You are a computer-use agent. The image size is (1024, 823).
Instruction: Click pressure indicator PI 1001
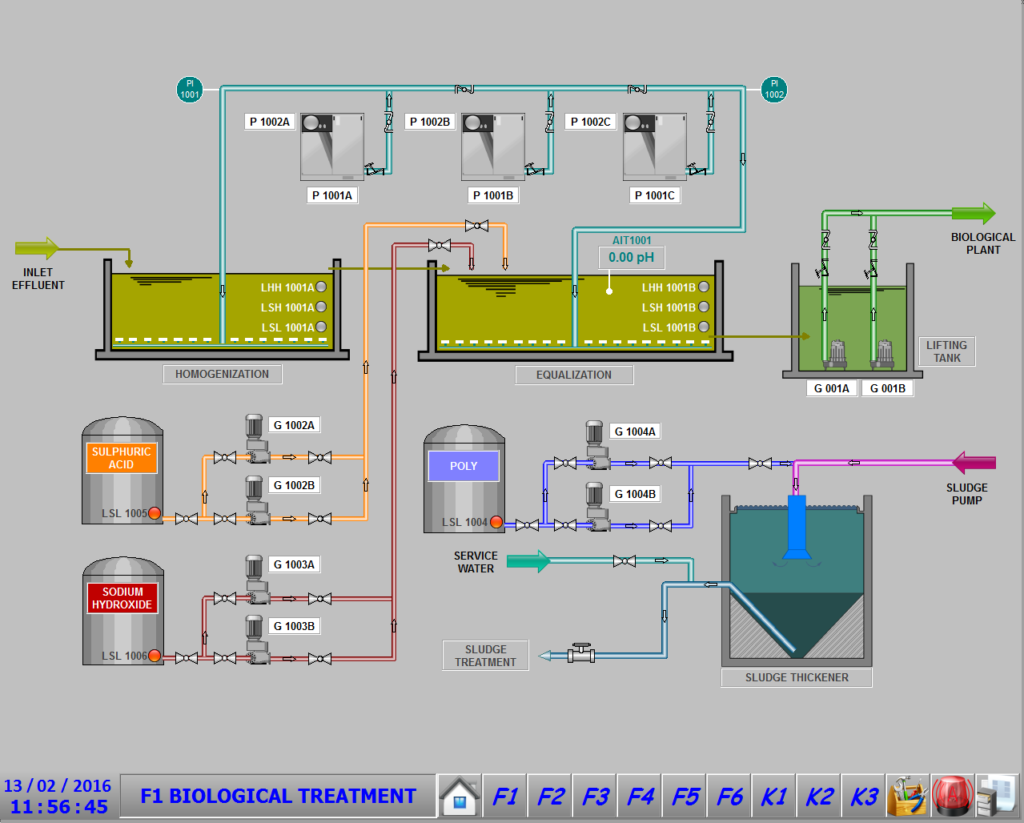189,89
